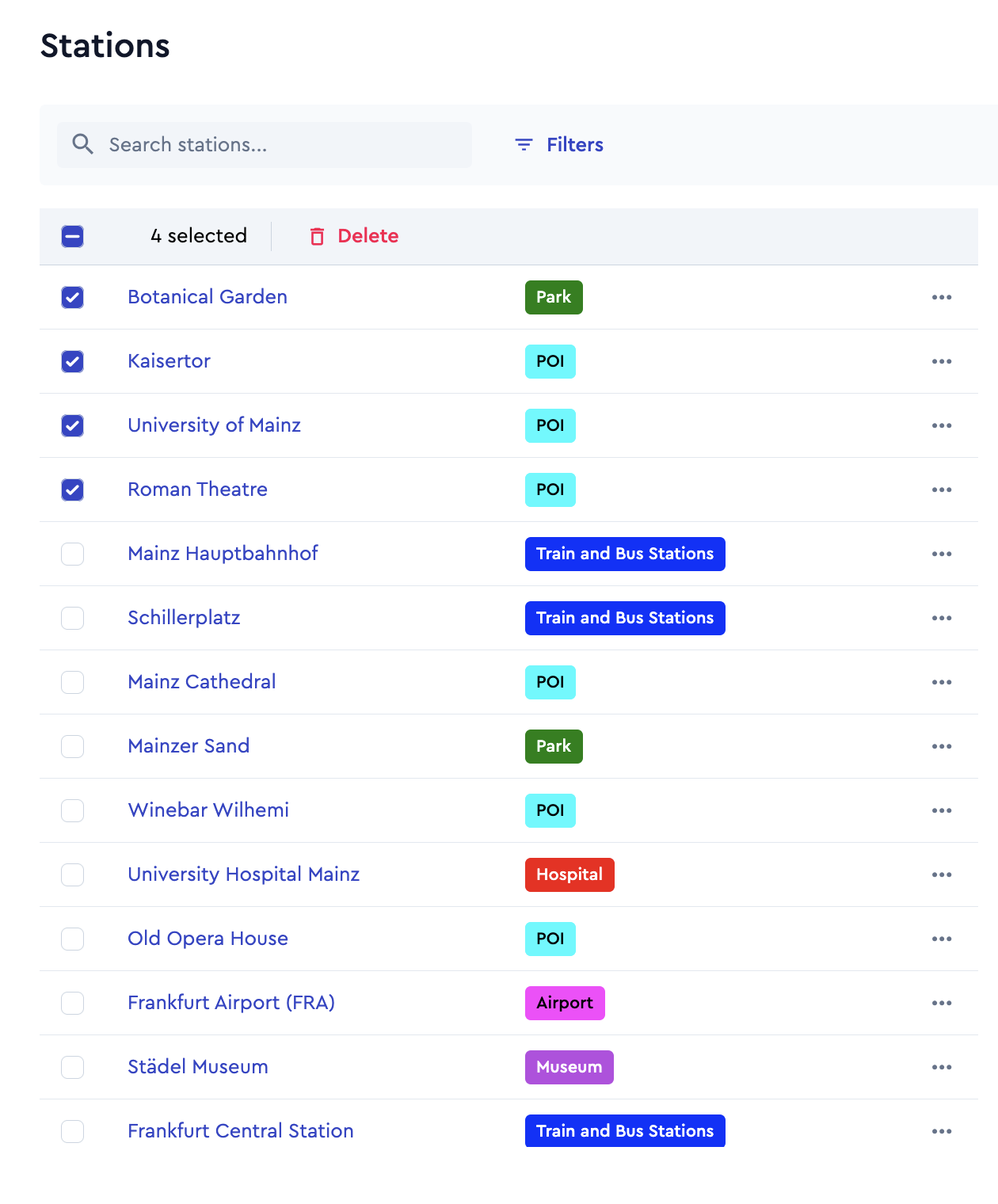Open more options for Schillerplatz

click(x=942, y=618)
